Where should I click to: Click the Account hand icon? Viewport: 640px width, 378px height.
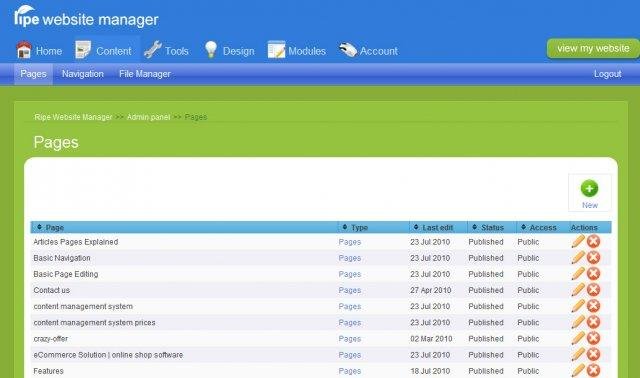click(348, 50)
